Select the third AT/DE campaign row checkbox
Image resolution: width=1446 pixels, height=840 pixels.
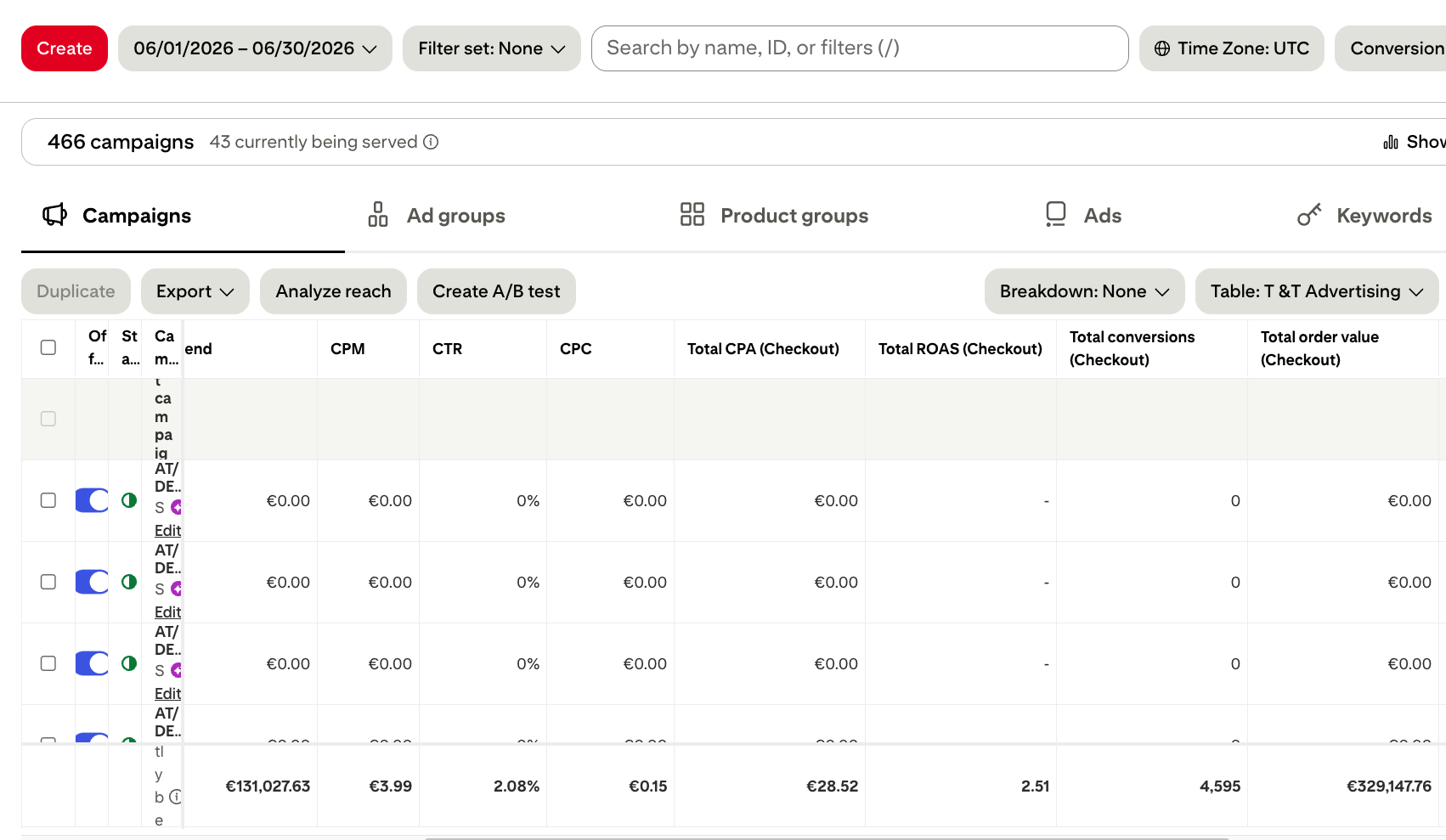(48, 663)
